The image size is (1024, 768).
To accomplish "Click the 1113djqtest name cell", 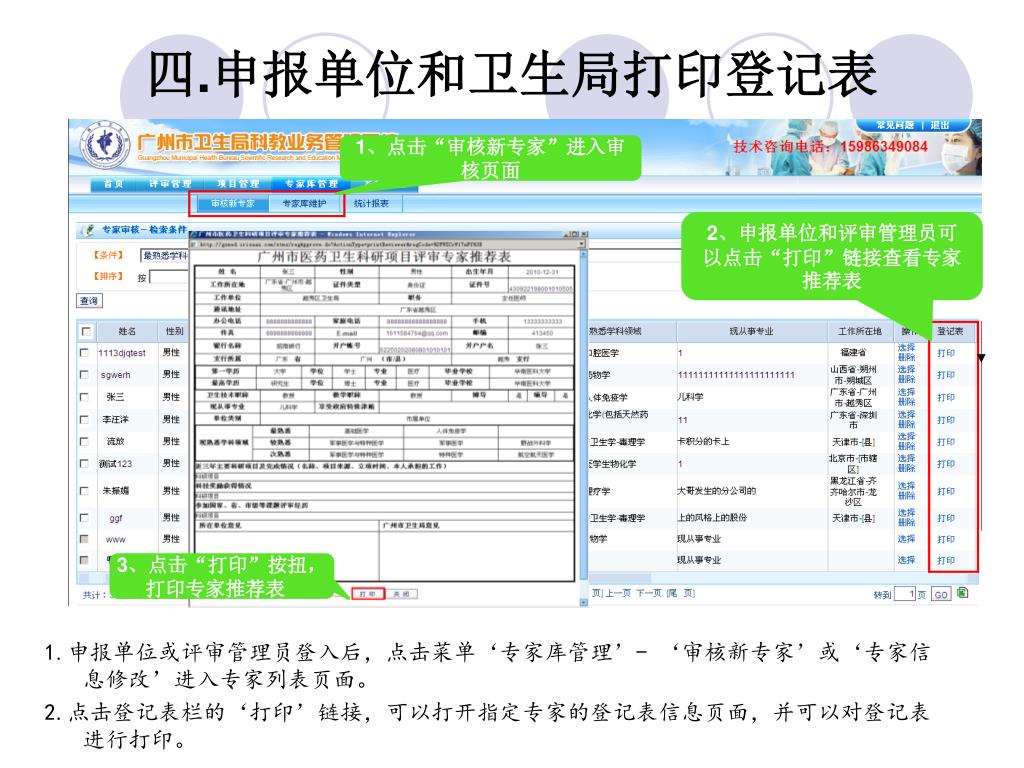I will point(122,353).
